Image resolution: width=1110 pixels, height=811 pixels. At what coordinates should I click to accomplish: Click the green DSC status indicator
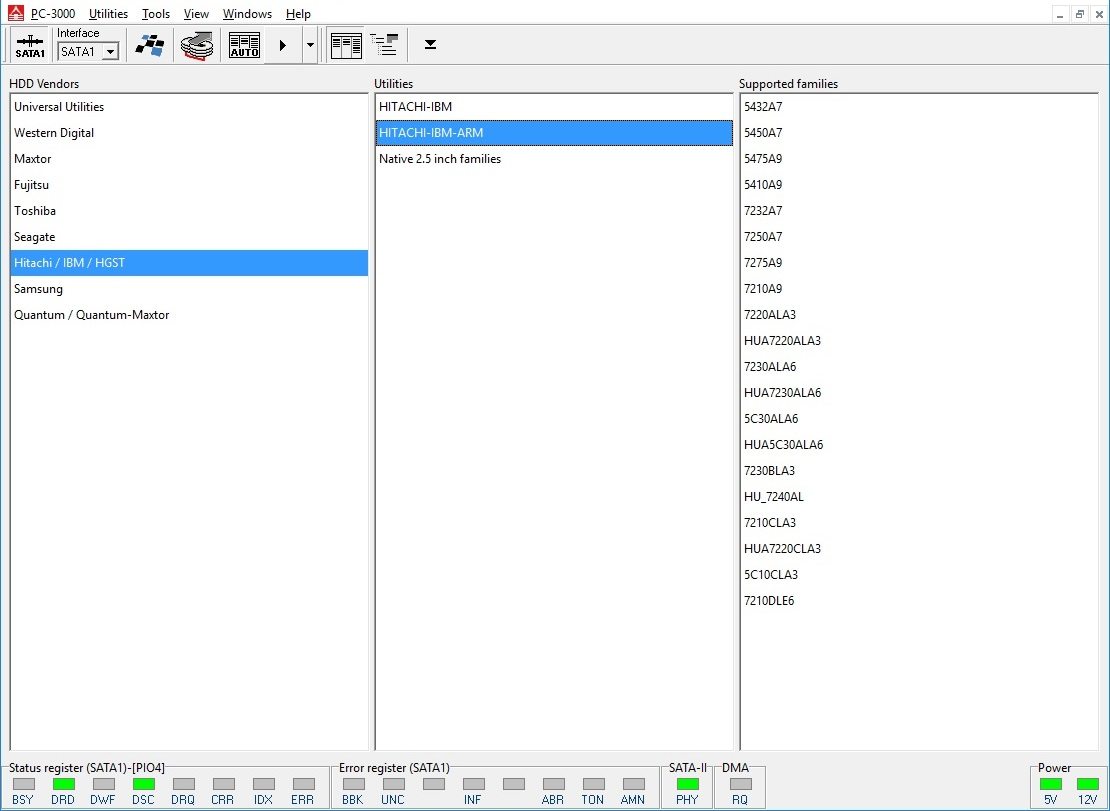click(x=143, y=784)
